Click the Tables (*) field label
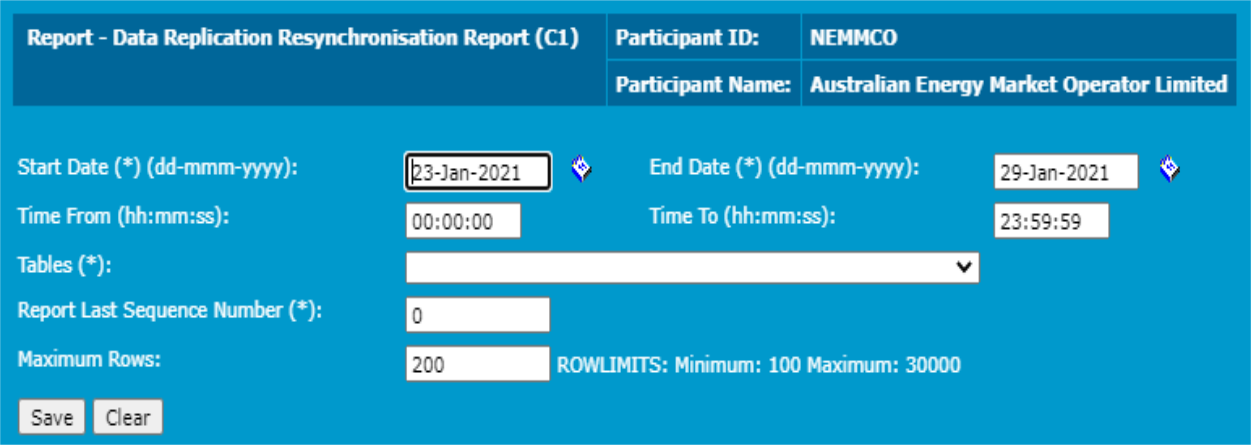Image resolution: width=1251 pixels, height=445 pixels. click(x=64, y=264)
